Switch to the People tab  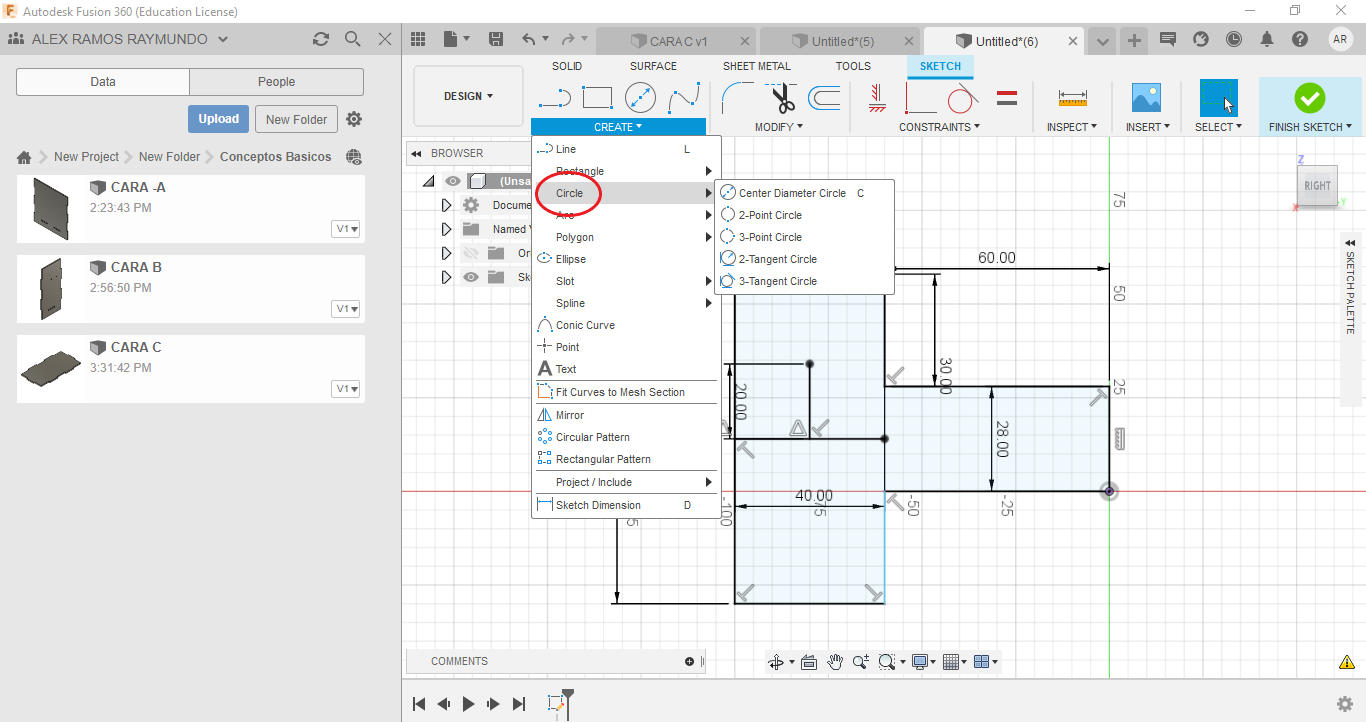point(276,82)
